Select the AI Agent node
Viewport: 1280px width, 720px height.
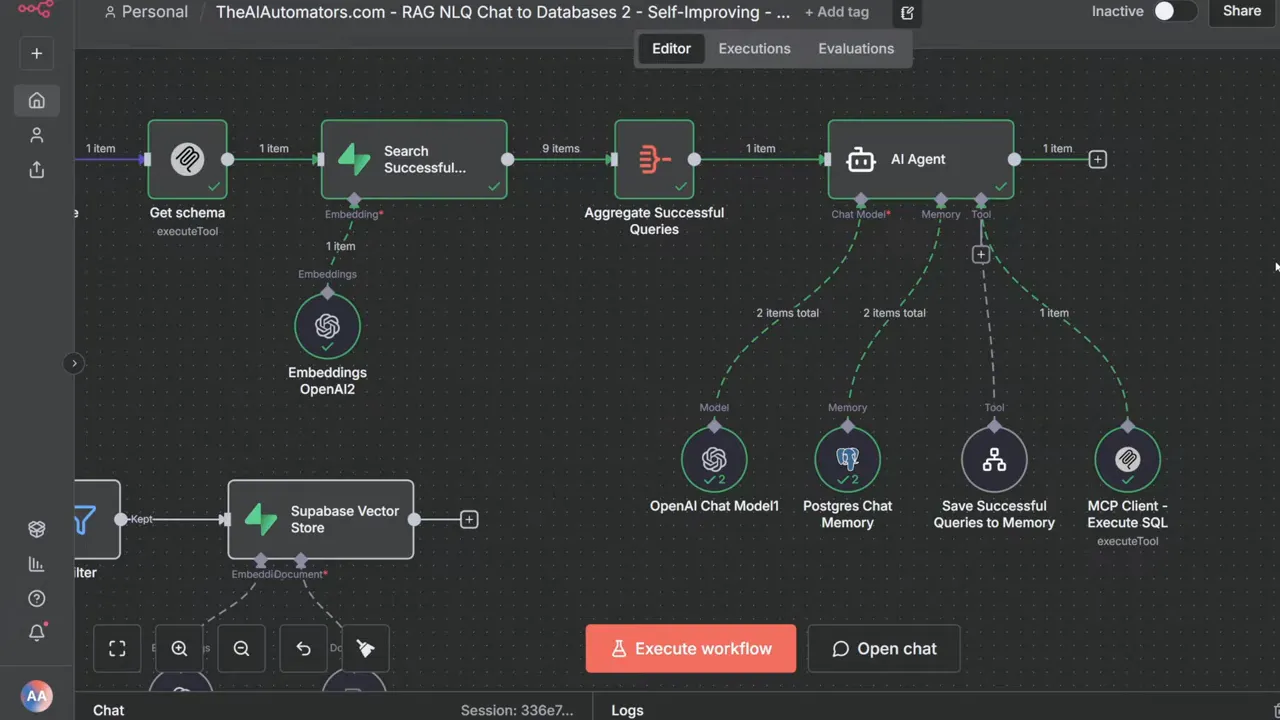point(918,159)
